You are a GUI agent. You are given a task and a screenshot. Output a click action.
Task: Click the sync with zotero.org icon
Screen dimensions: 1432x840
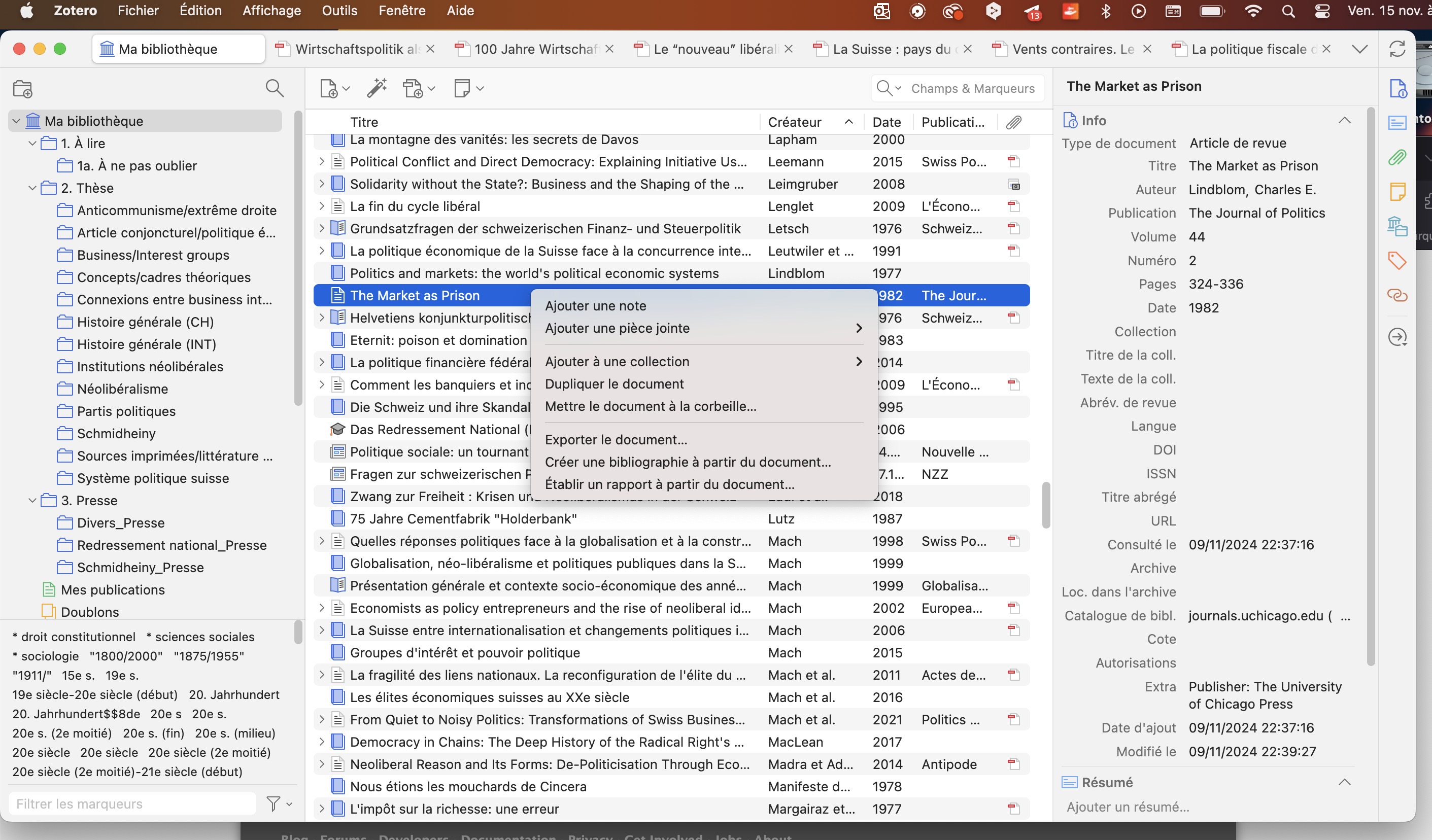tap(1397, 49)
